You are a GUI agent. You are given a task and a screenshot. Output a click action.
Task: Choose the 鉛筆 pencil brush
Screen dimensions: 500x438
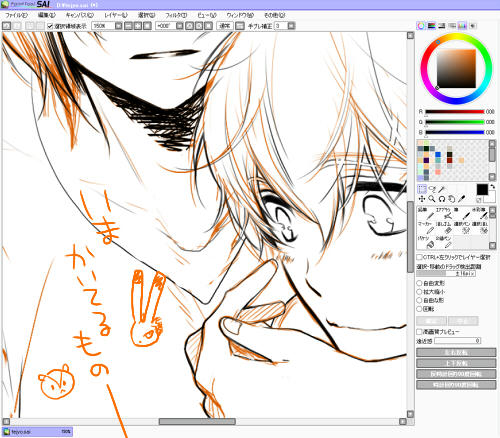click(x=426, y=213)
